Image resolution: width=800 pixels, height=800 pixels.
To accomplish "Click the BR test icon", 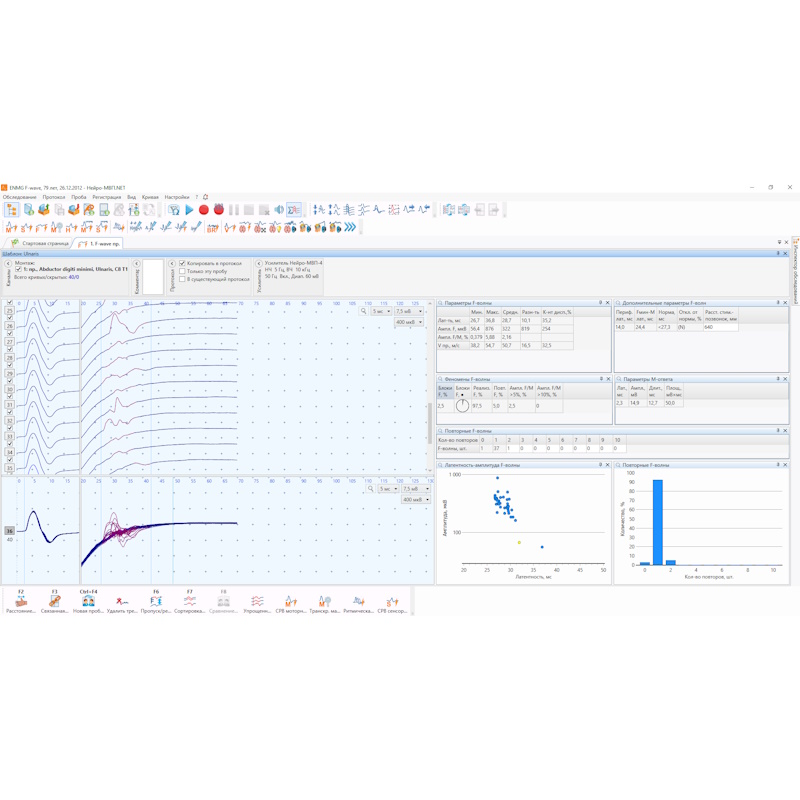I will tap(212, 228).
